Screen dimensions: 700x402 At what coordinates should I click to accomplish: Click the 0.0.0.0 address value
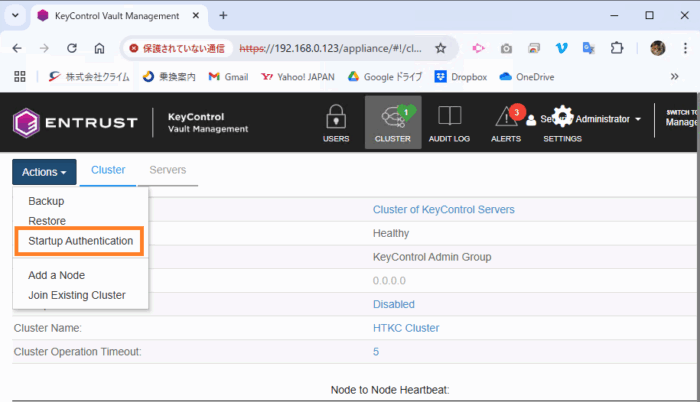389,281
